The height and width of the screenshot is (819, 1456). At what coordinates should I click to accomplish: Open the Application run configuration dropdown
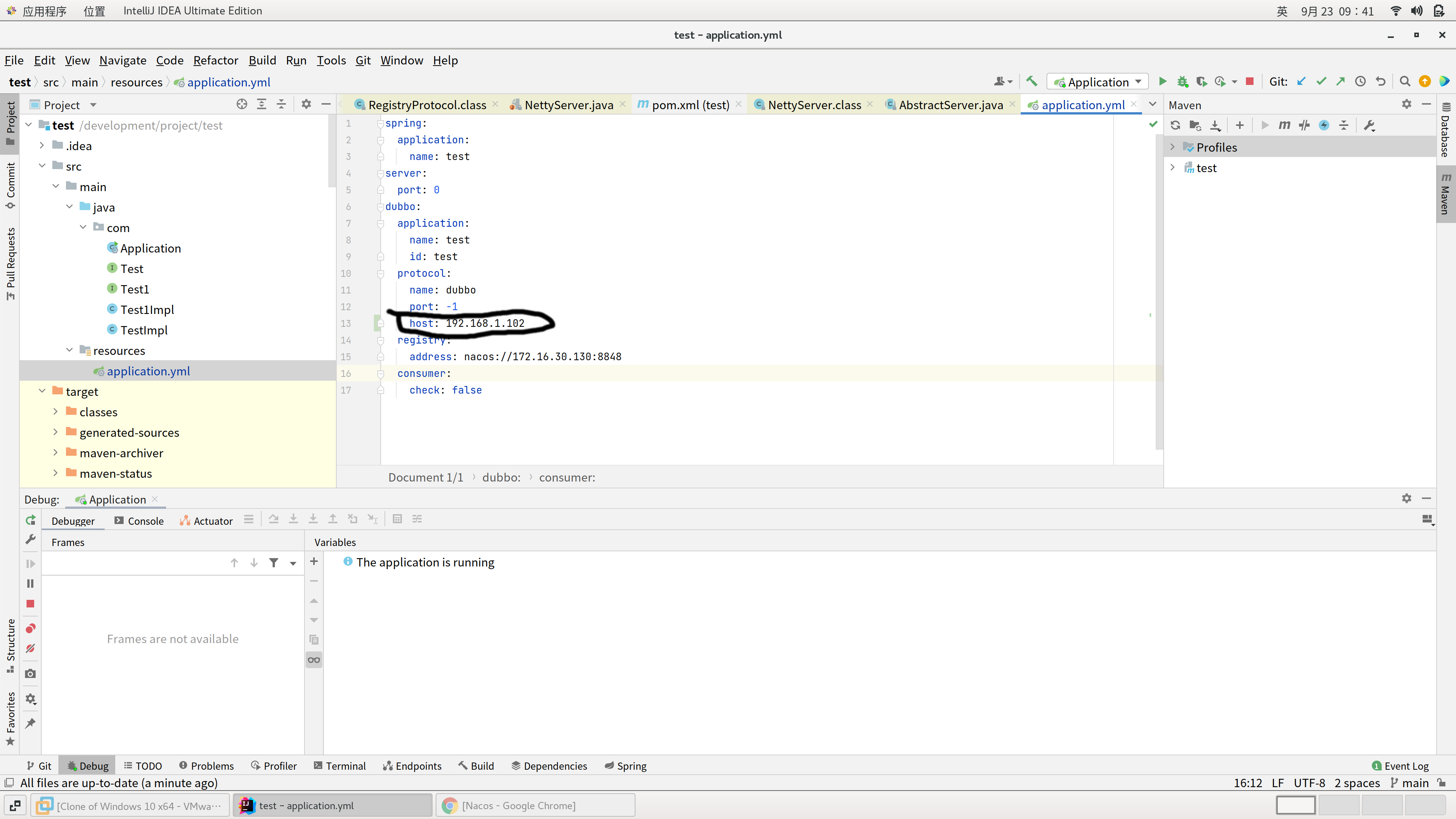click(1098, 82)
